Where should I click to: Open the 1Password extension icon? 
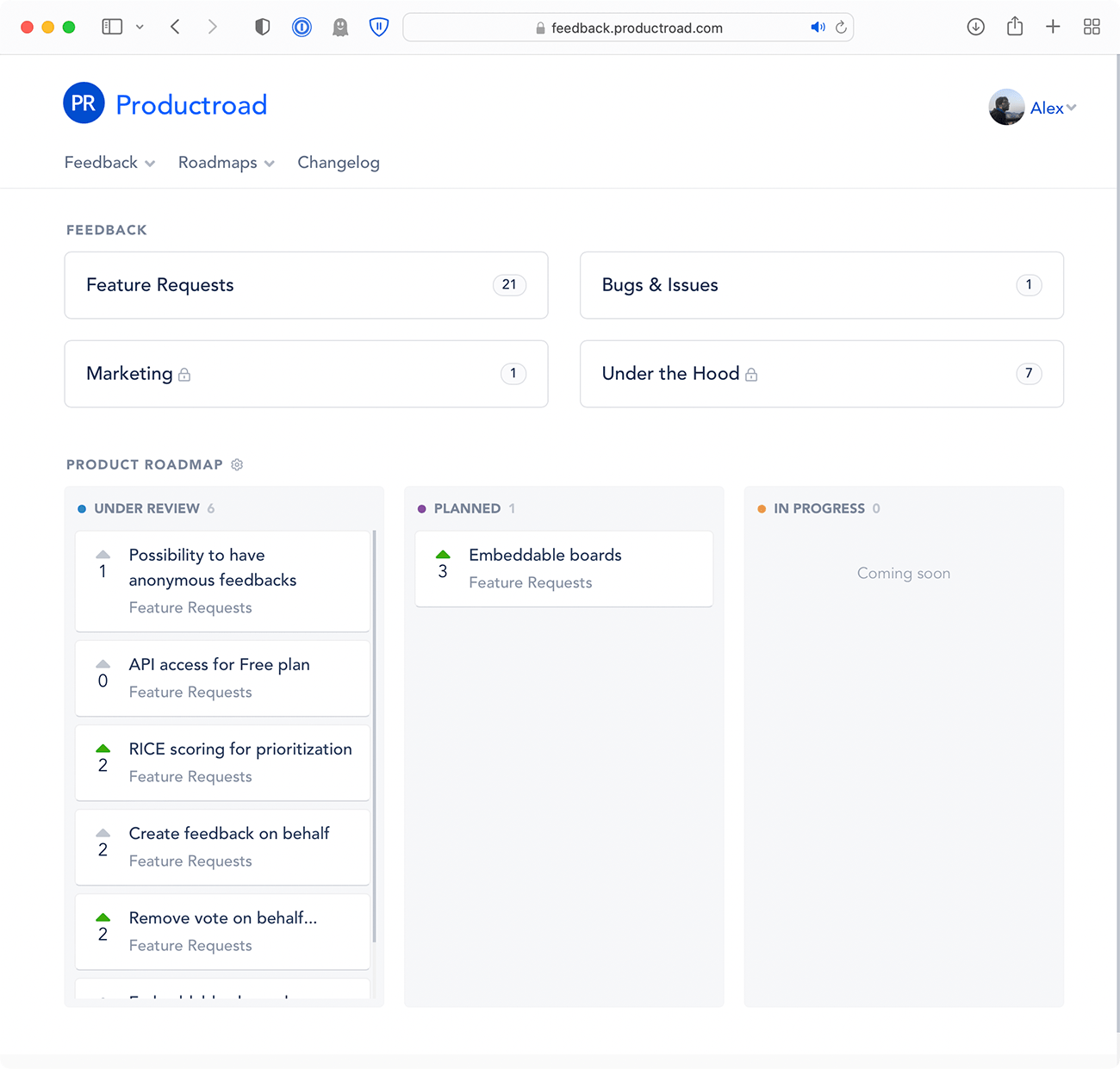point(302,27)
